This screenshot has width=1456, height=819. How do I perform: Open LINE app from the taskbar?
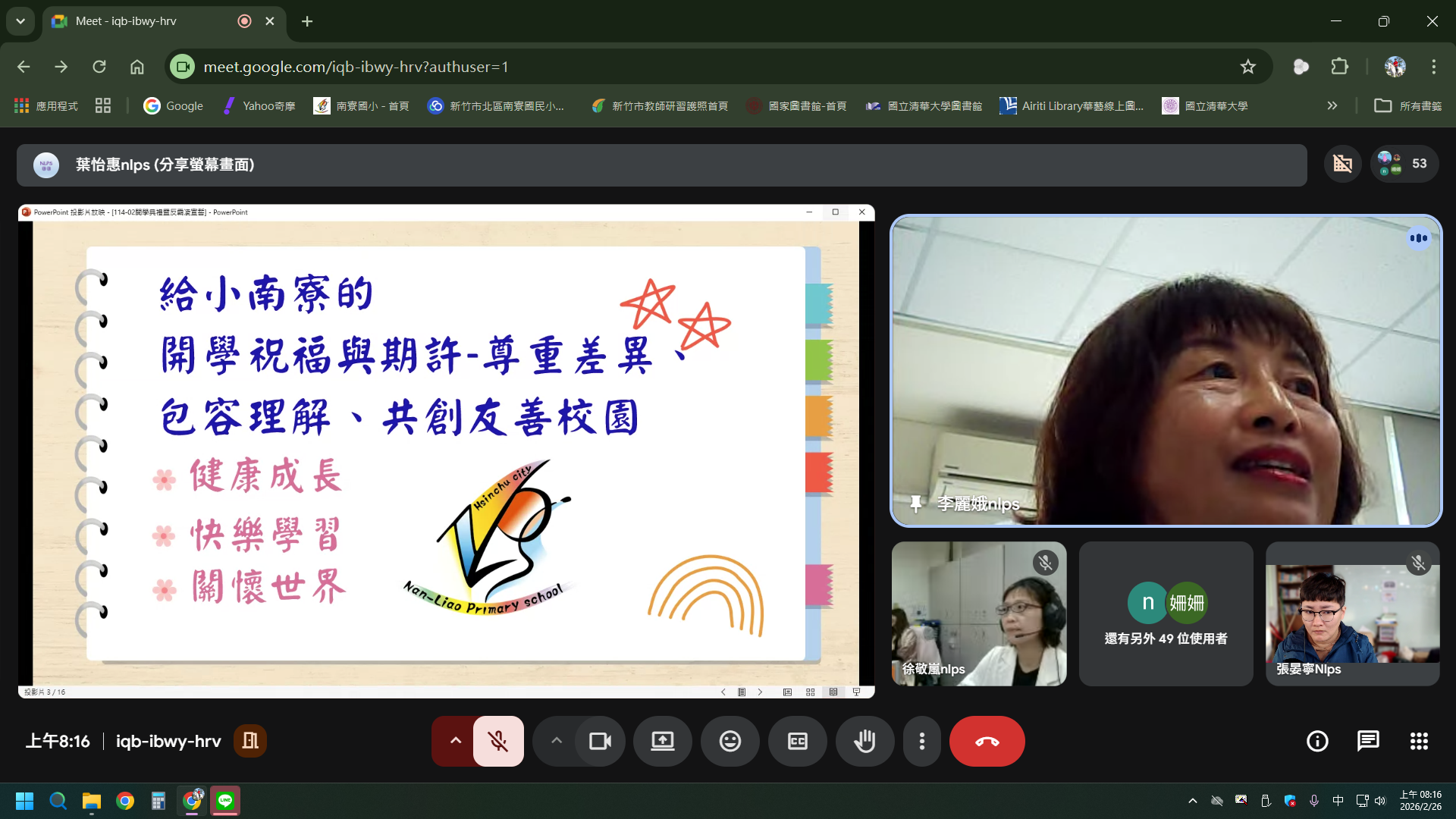[225, 801]
